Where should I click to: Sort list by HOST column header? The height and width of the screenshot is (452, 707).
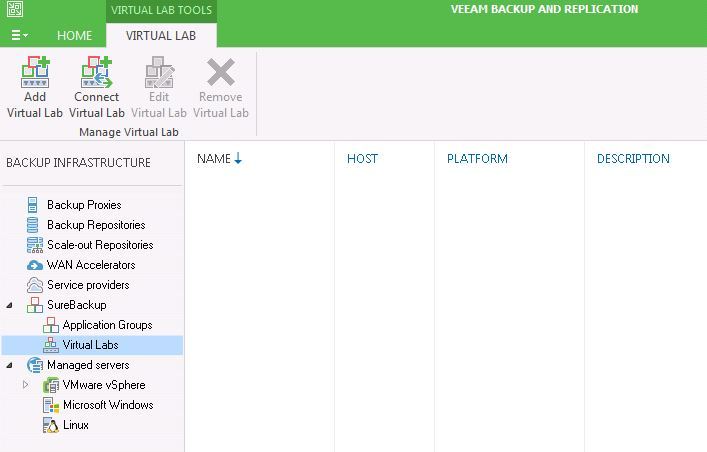pos(363,159)
